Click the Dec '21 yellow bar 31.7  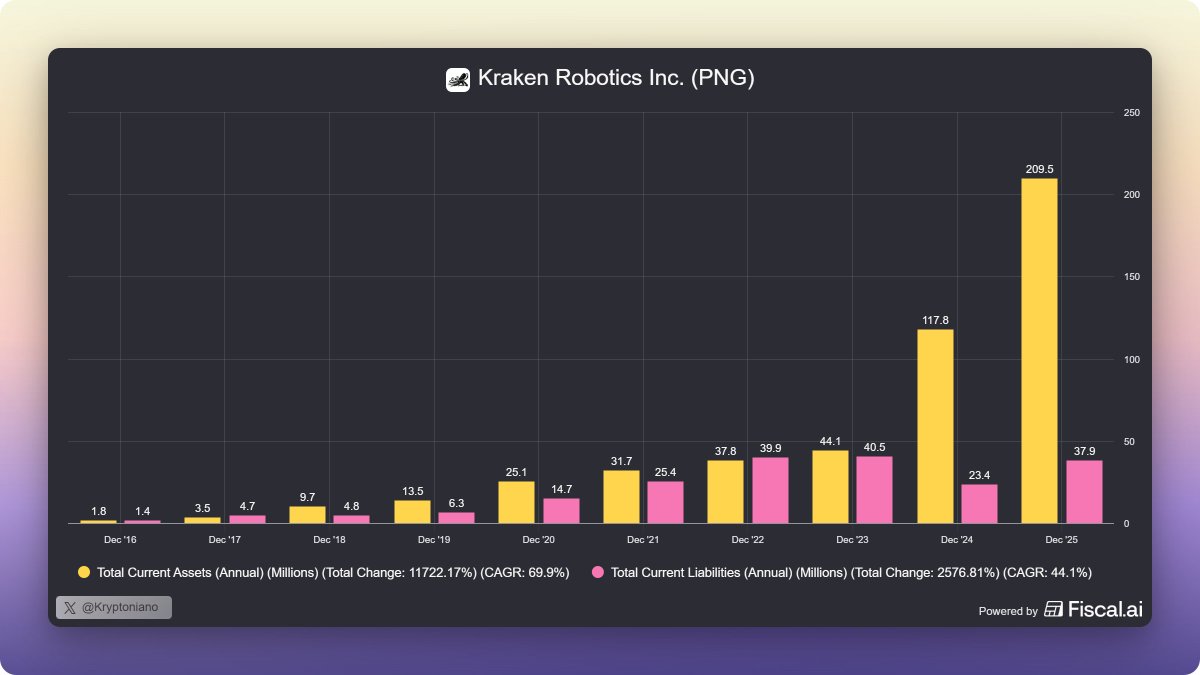621,497
